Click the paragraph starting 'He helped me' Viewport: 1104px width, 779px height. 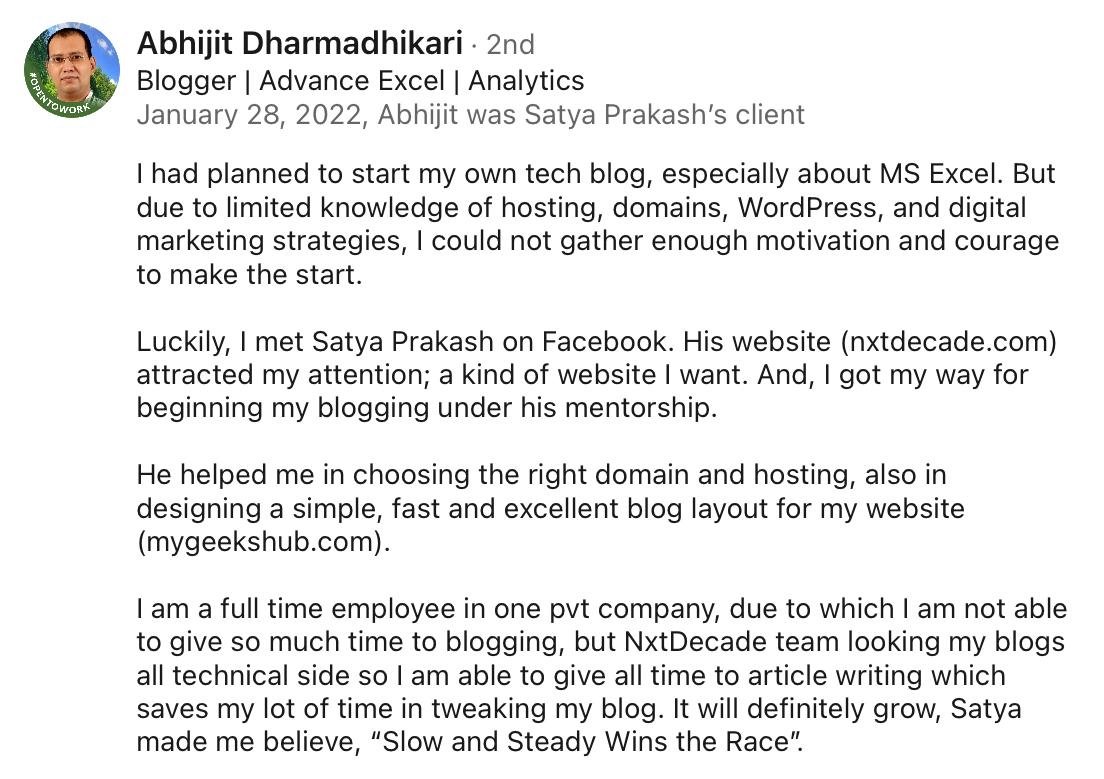(550, 508)
